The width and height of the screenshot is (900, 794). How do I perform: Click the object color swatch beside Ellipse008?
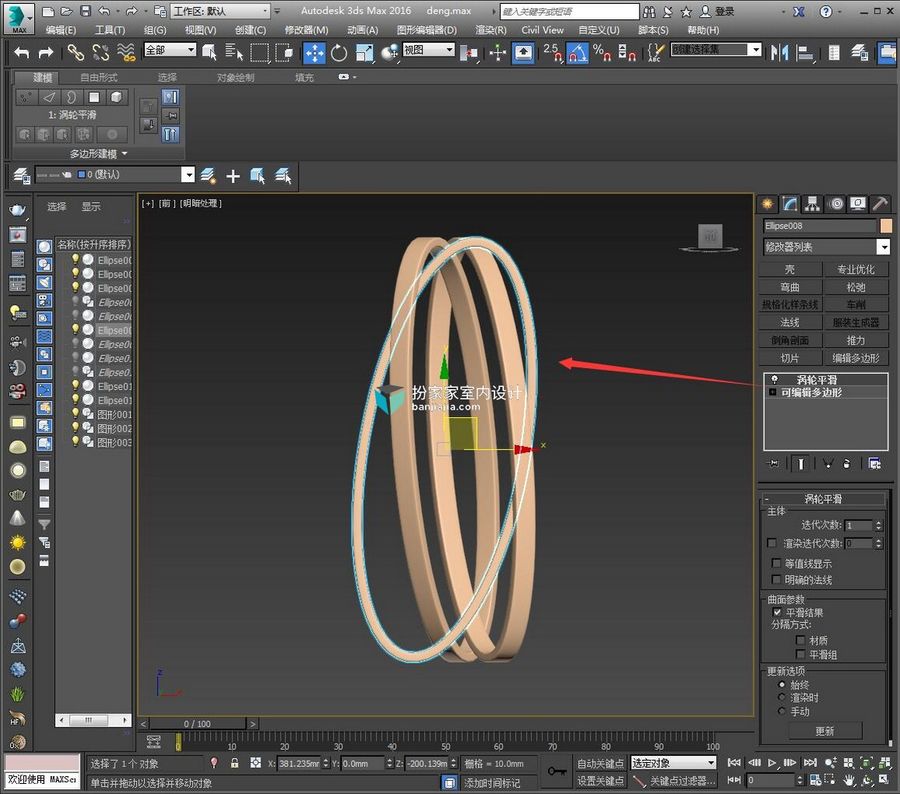[886, 226]
